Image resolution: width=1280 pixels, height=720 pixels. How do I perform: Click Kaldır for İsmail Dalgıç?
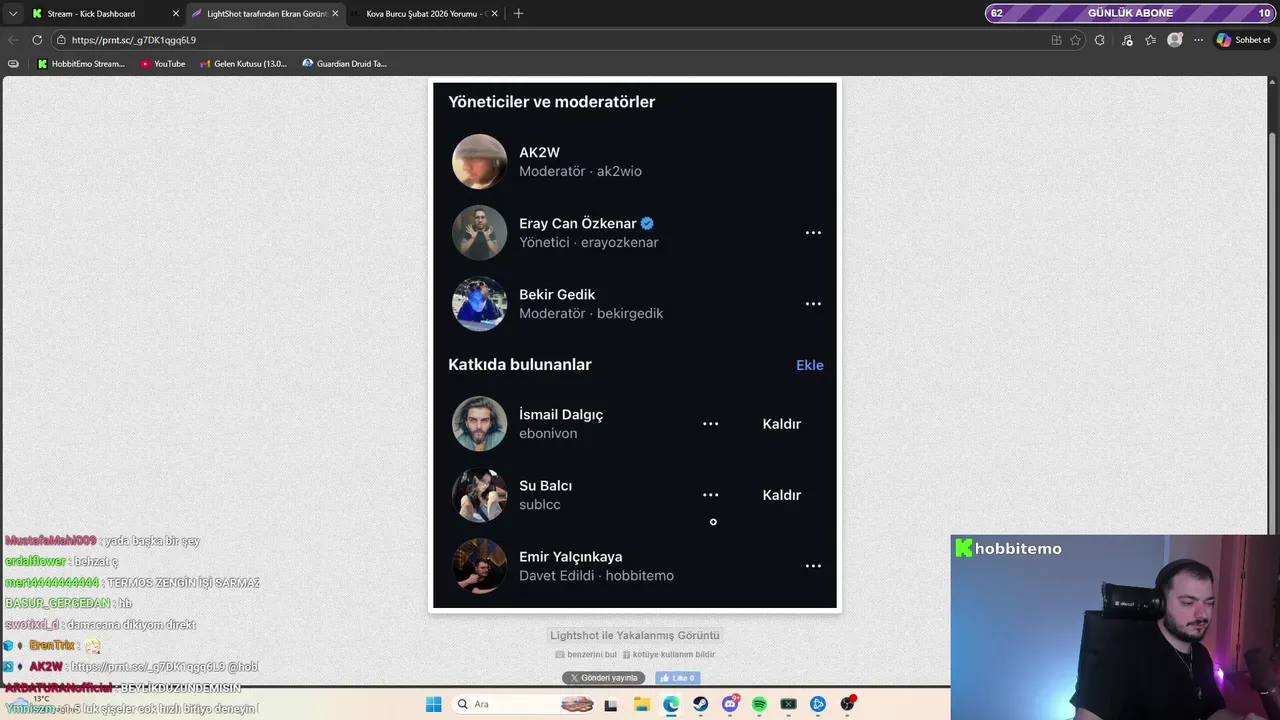(782, 424)
